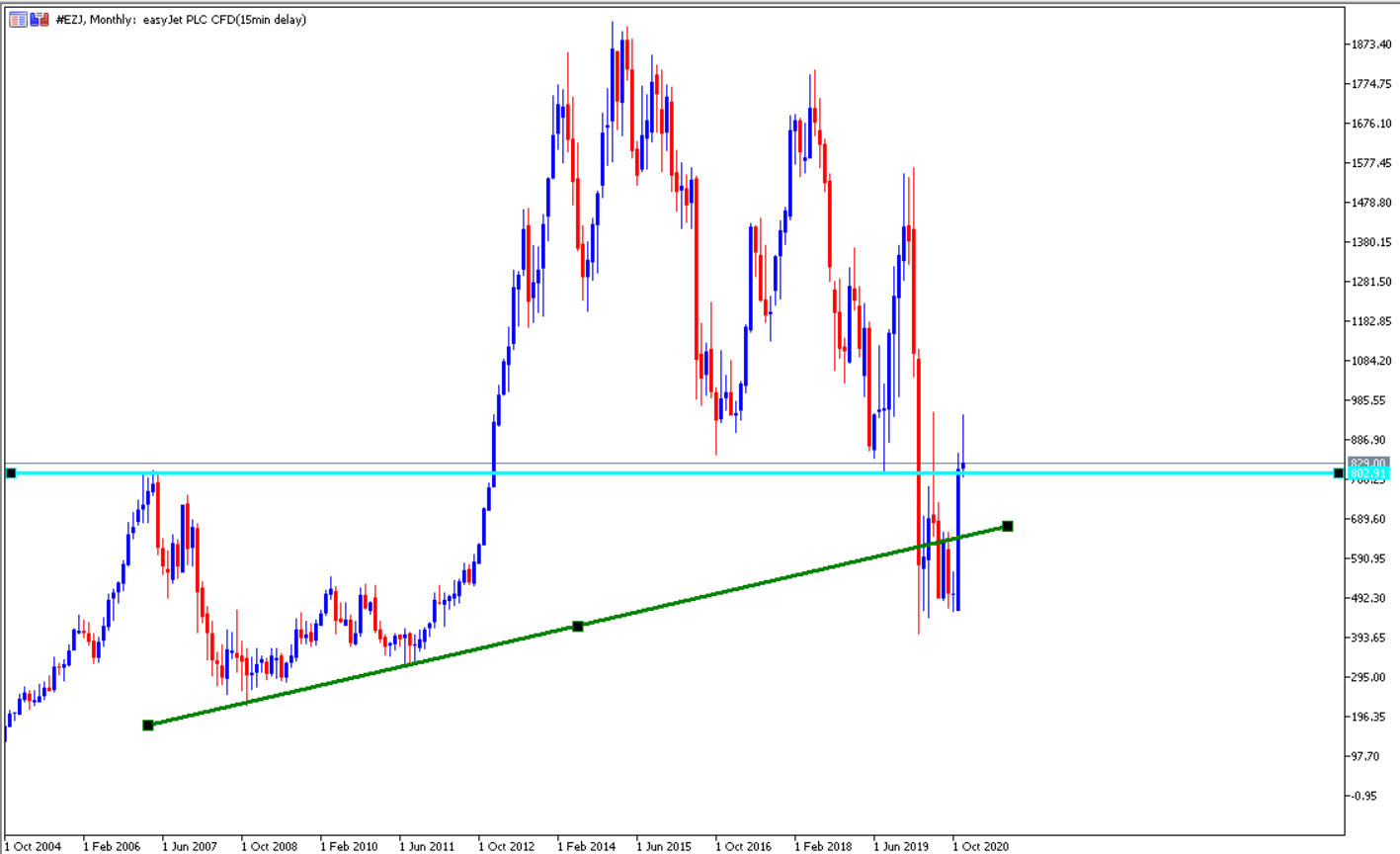Click the #EZJ Monthly chart title text

181,20
